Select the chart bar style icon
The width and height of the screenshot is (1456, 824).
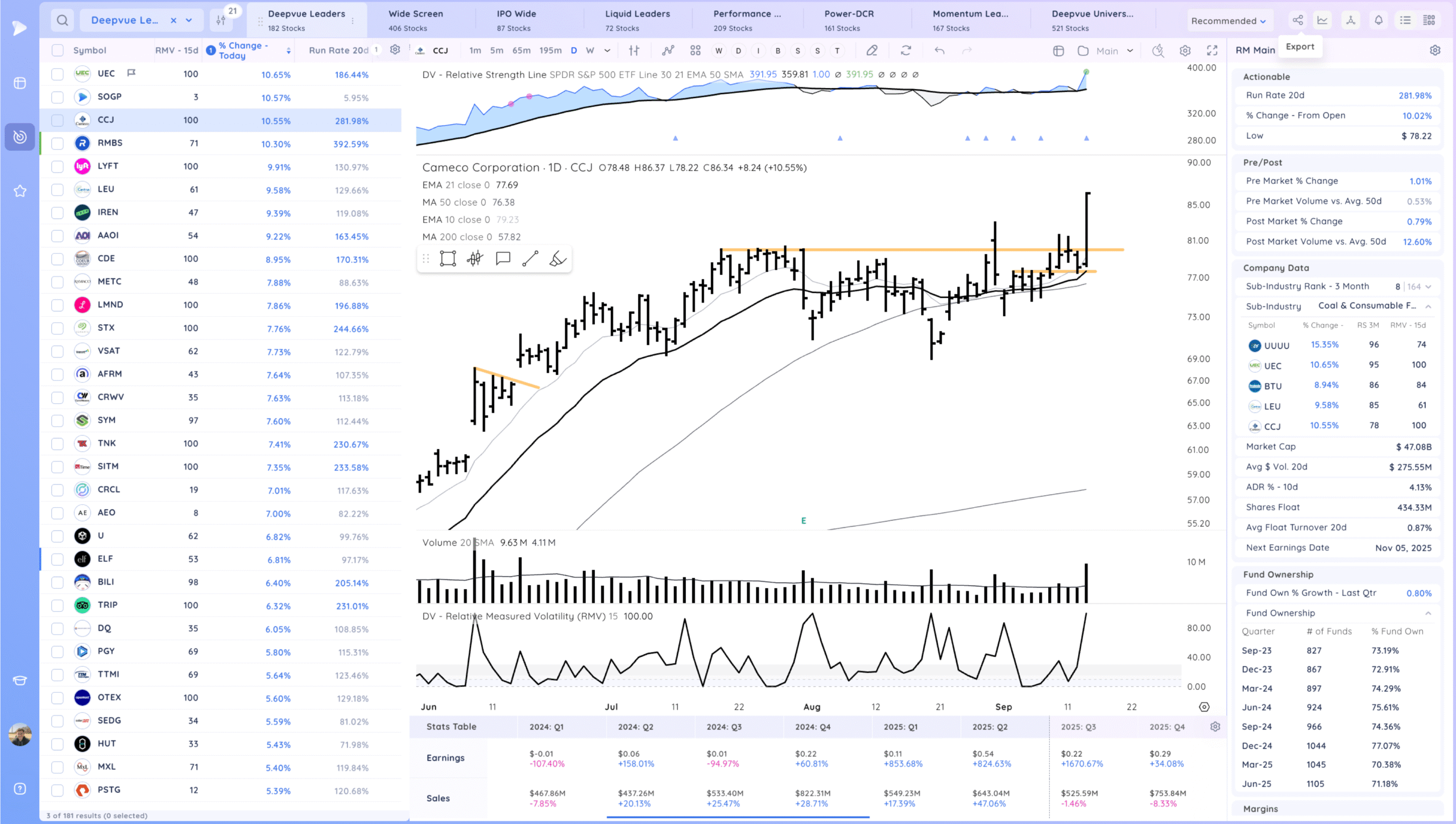pyautogui.click(x=634, y=51)
